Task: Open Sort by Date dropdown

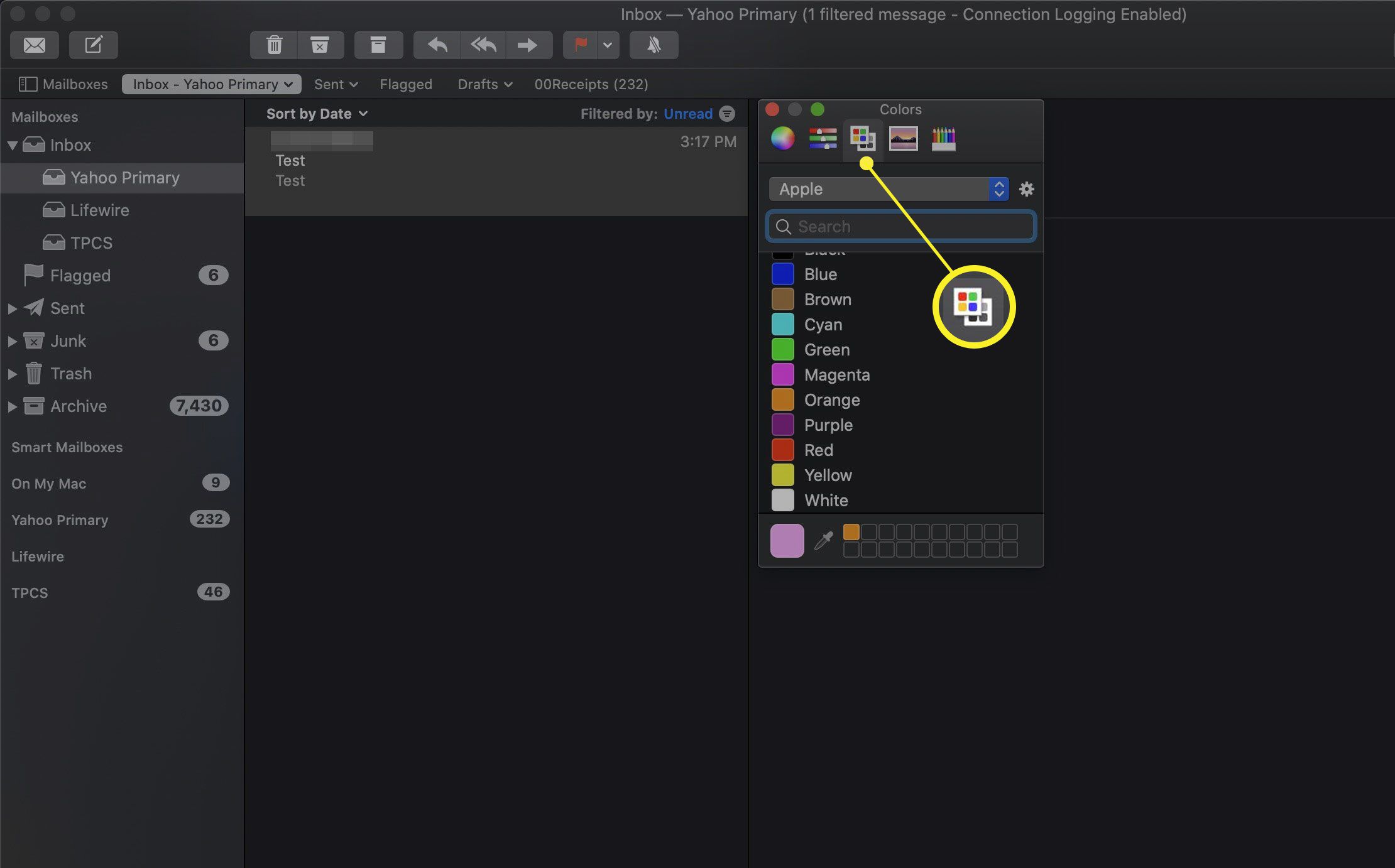Action: (317, 114)
